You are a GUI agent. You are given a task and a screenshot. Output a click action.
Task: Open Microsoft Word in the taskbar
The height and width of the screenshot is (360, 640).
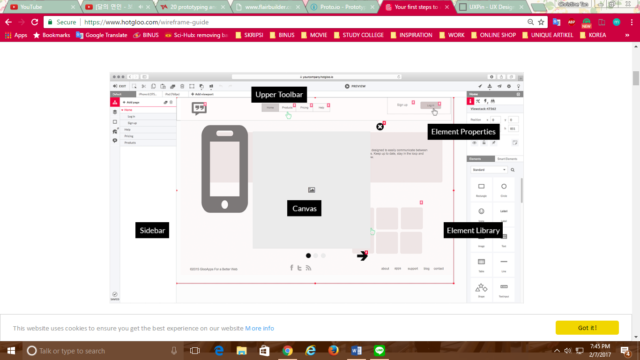[x=356, y=351]
